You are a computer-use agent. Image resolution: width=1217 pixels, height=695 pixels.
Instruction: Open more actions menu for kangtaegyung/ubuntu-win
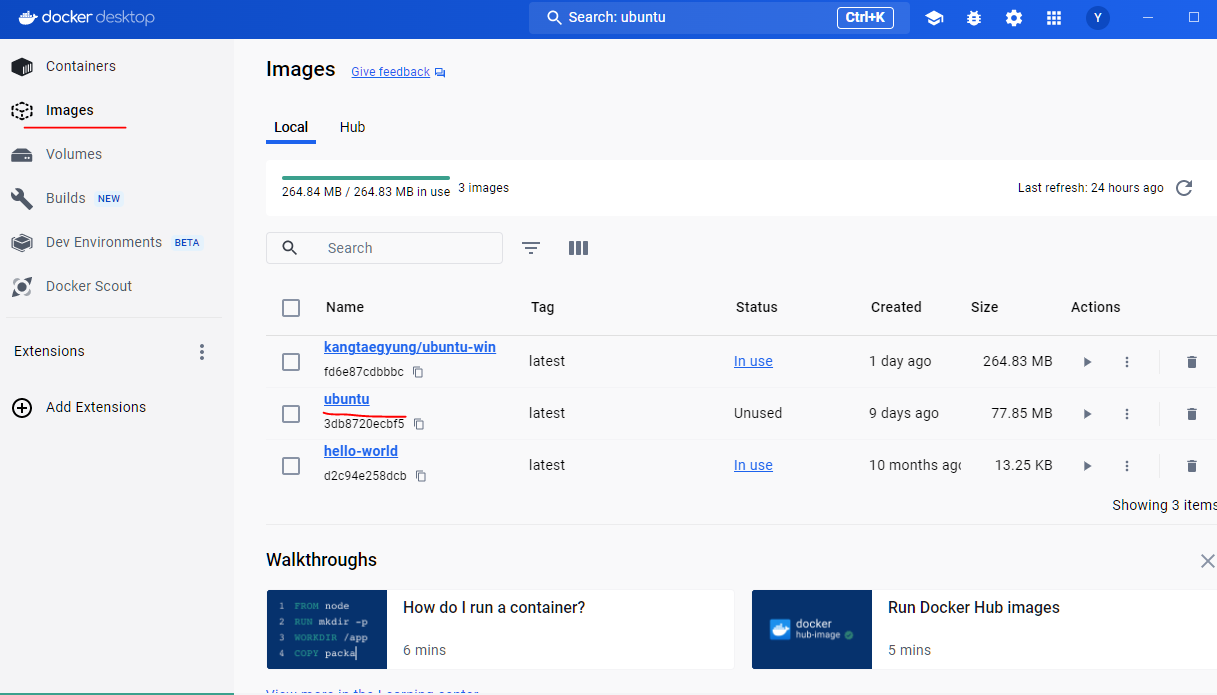tap(1127, 362)
